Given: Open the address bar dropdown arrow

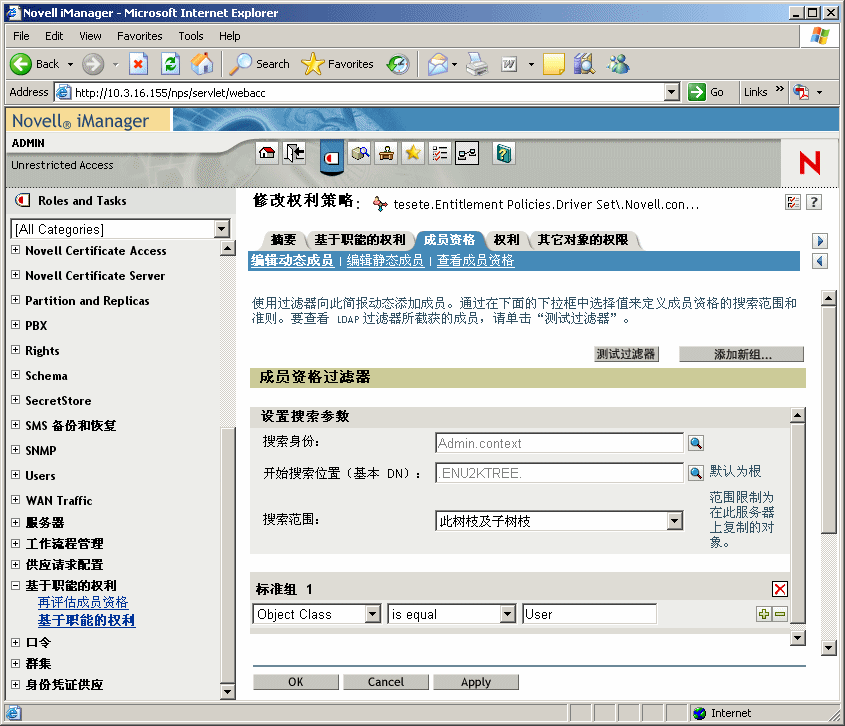Looking at the screenshot, I should pyautogui.click(x=671, y=92).
